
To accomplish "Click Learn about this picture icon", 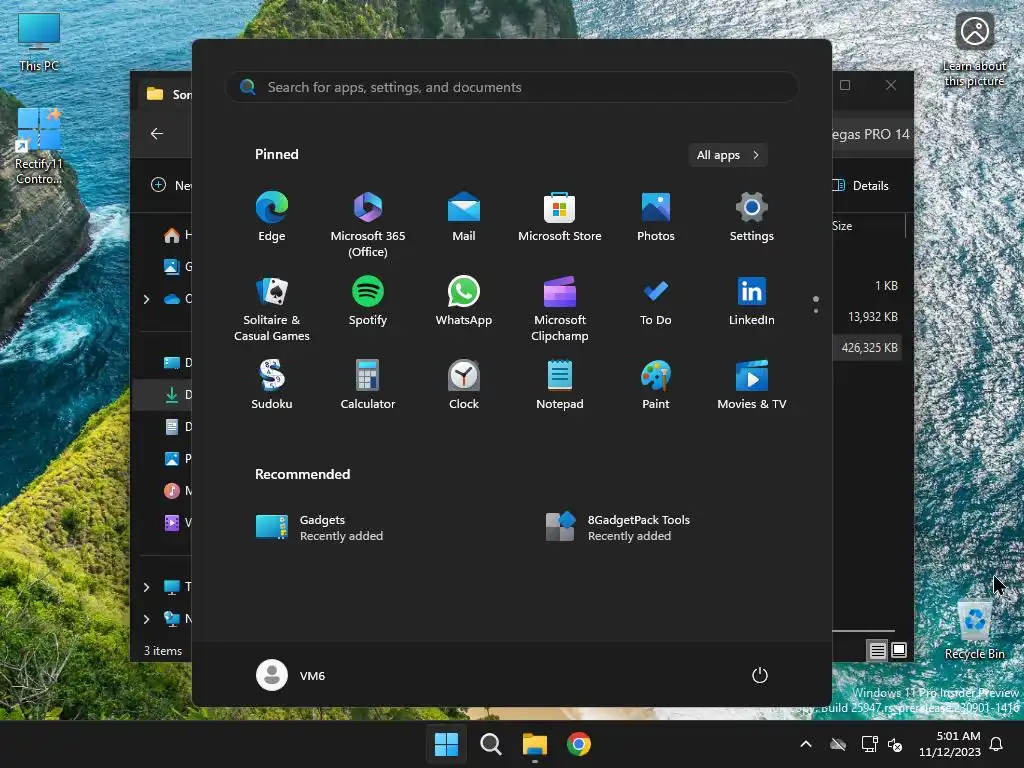I will 974,49.
